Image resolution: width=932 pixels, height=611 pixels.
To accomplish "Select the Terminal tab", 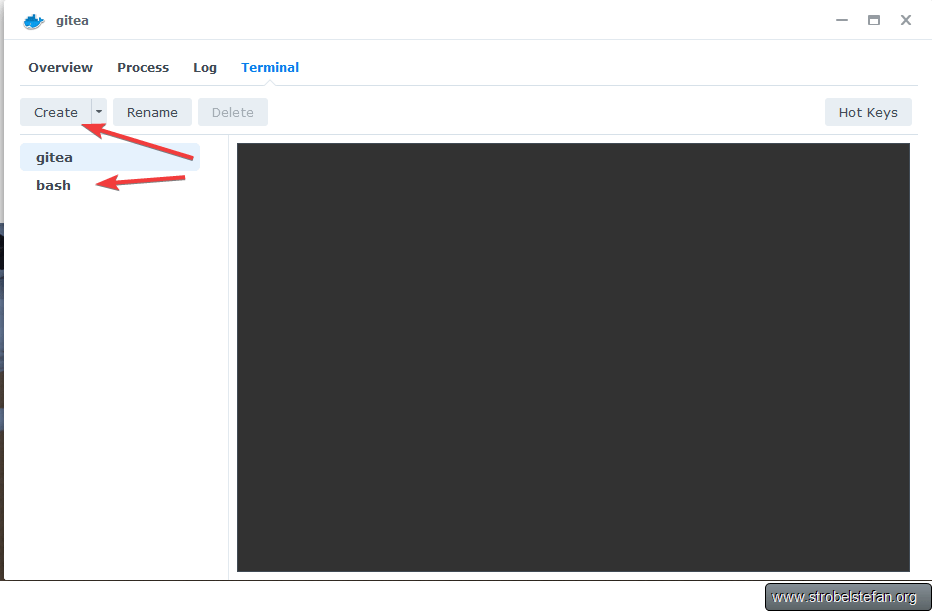I will (x=270, y=67).
